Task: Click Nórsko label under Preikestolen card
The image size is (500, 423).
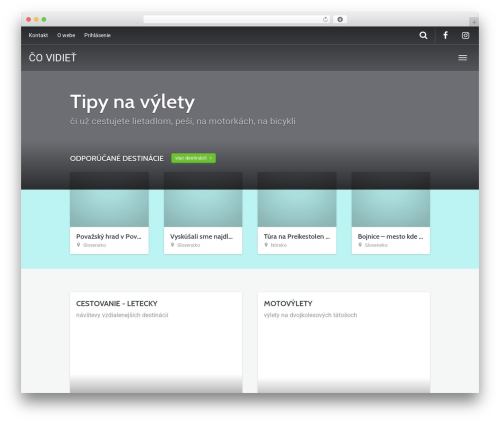Action: tap(279, 245)
